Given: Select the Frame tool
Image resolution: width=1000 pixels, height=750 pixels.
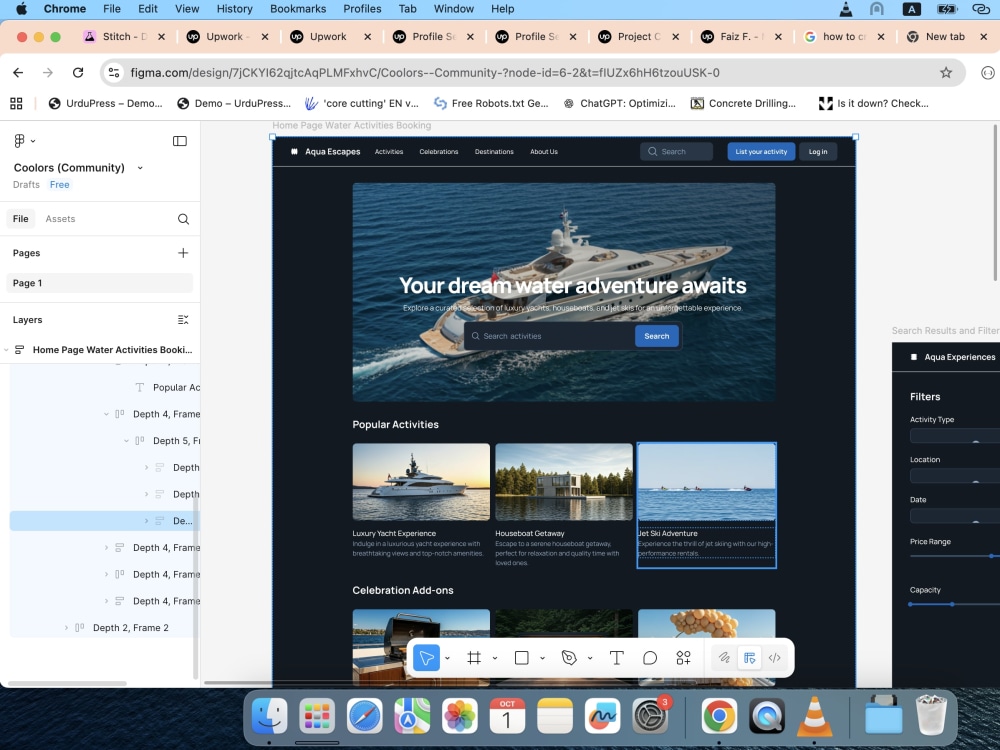Looking at the screenshot, I should [474, 658].
